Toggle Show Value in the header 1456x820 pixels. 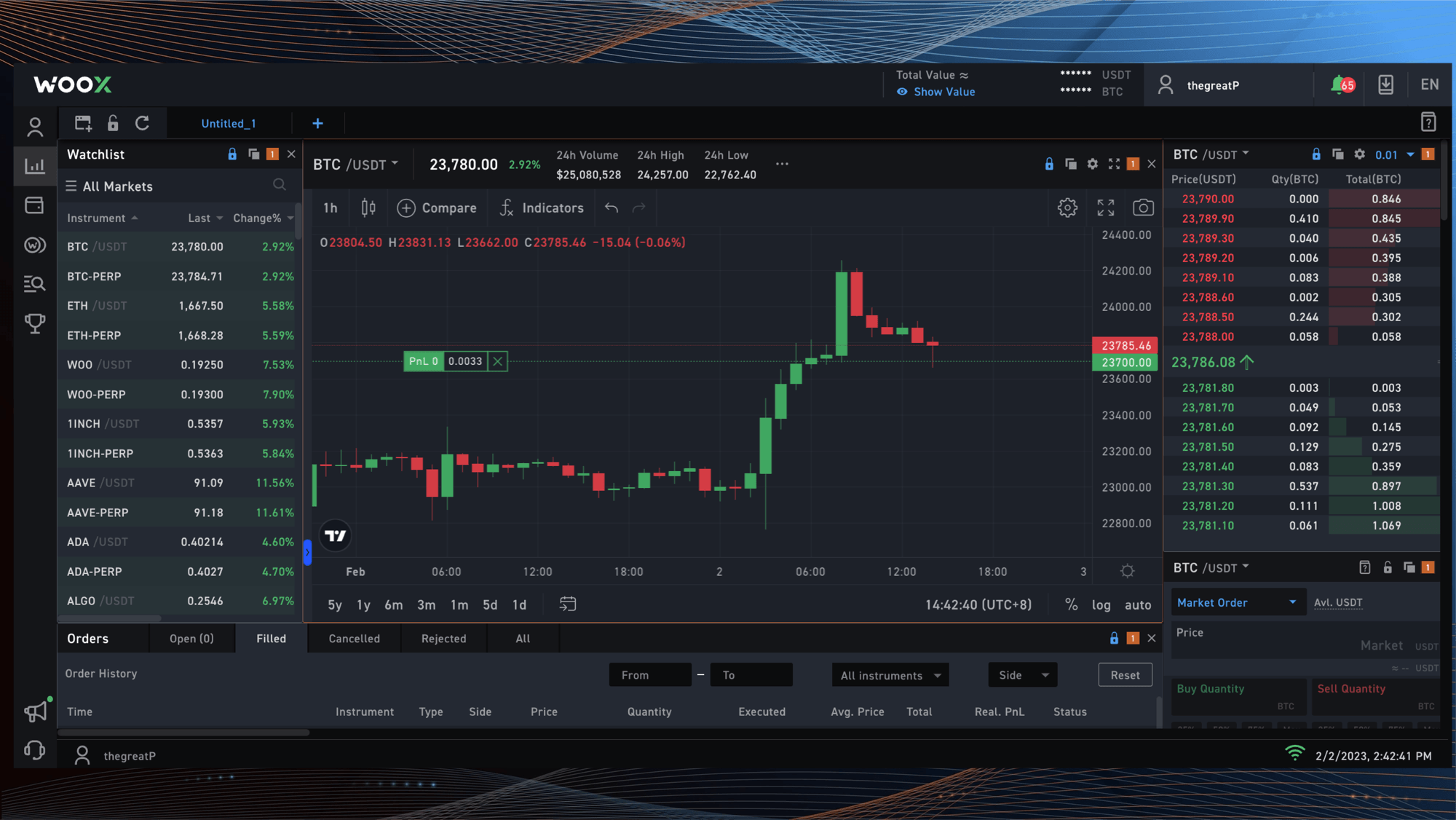pos(936,92)
